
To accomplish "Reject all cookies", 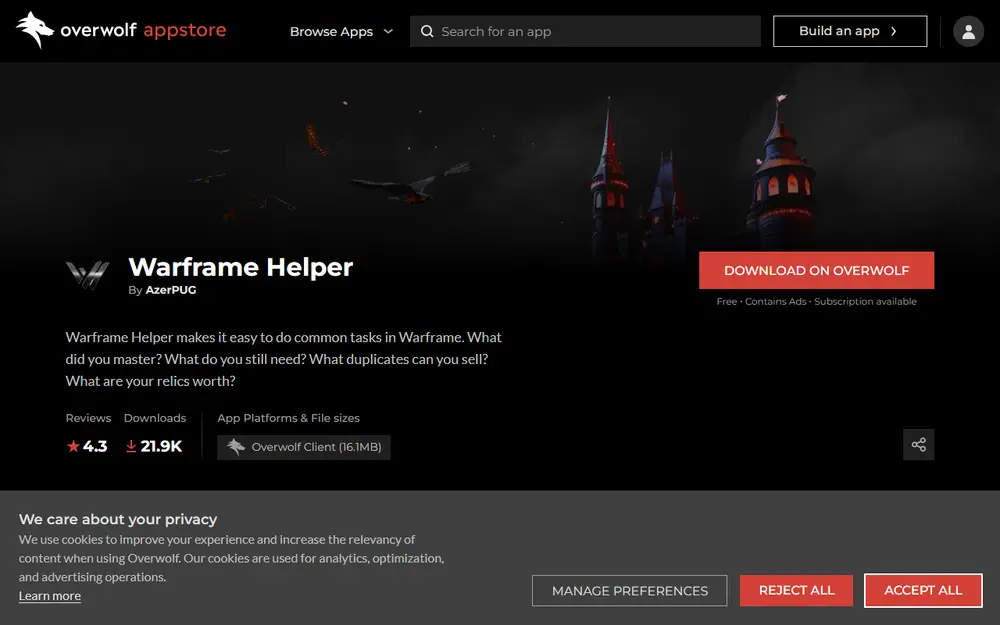I will tap(796, 591).
